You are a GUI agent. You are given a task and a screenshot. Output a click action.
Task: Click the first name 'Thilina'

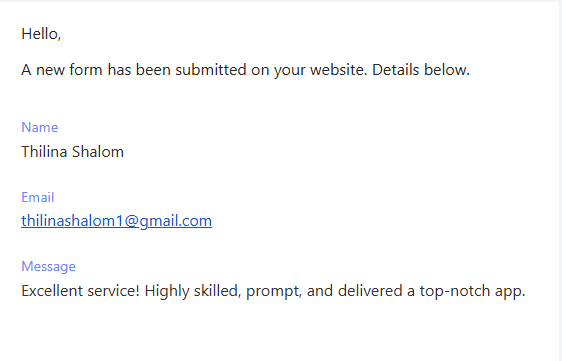[42, 152]
